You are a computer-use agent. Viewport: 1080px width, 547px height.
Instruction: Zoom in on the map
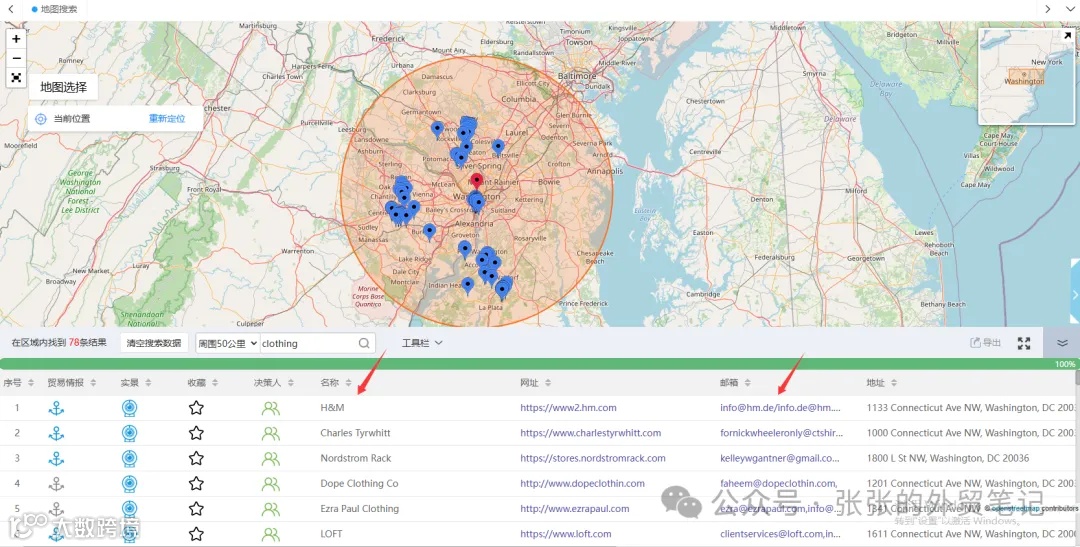tap(17, 39)
